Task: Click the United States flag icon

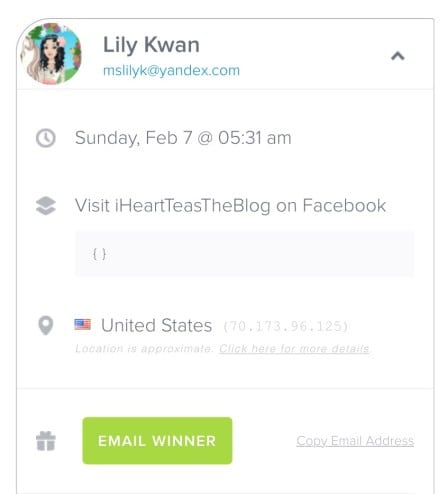Action: click(x=82, y=324)
